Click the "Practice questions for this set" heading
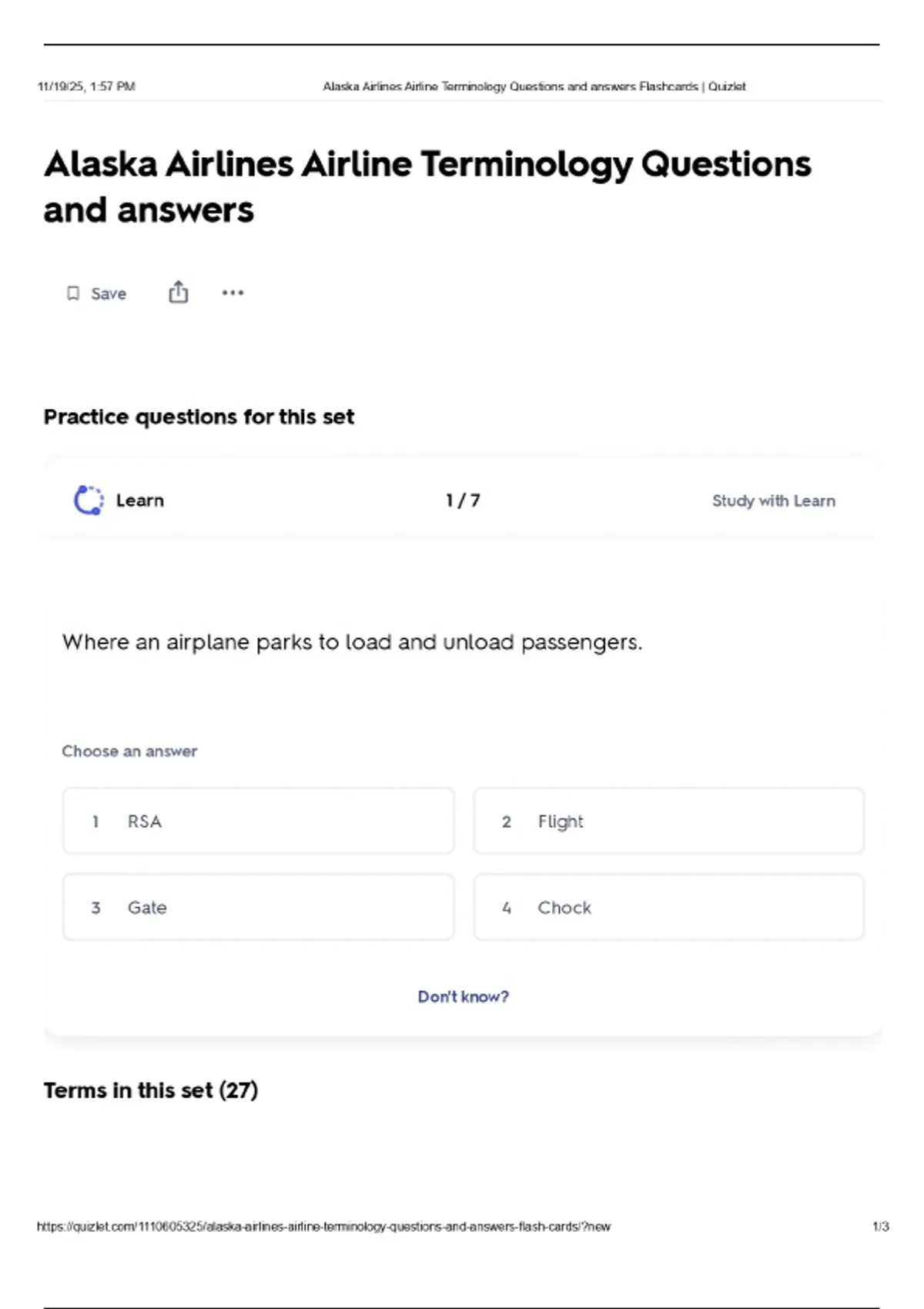This screenshot has width=924, height=1309. click(x=199, y=417)
